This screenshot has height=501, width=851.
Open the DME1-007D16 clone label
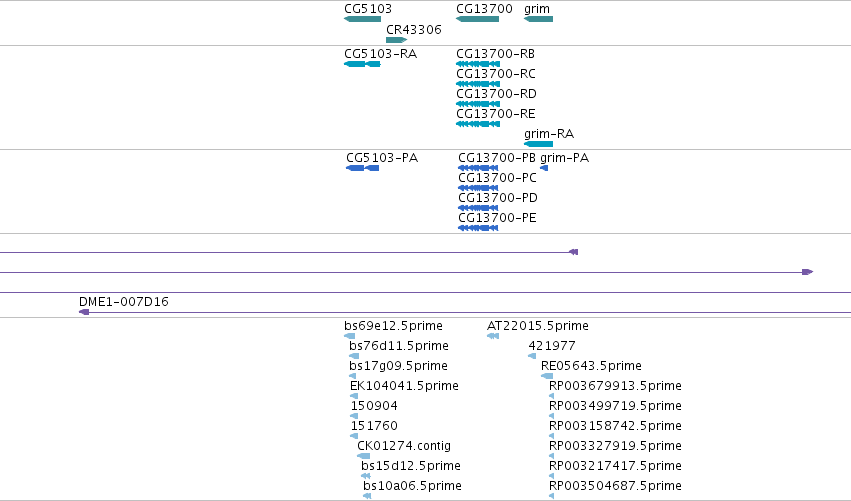pyautogui.click(x=124, y=302)
